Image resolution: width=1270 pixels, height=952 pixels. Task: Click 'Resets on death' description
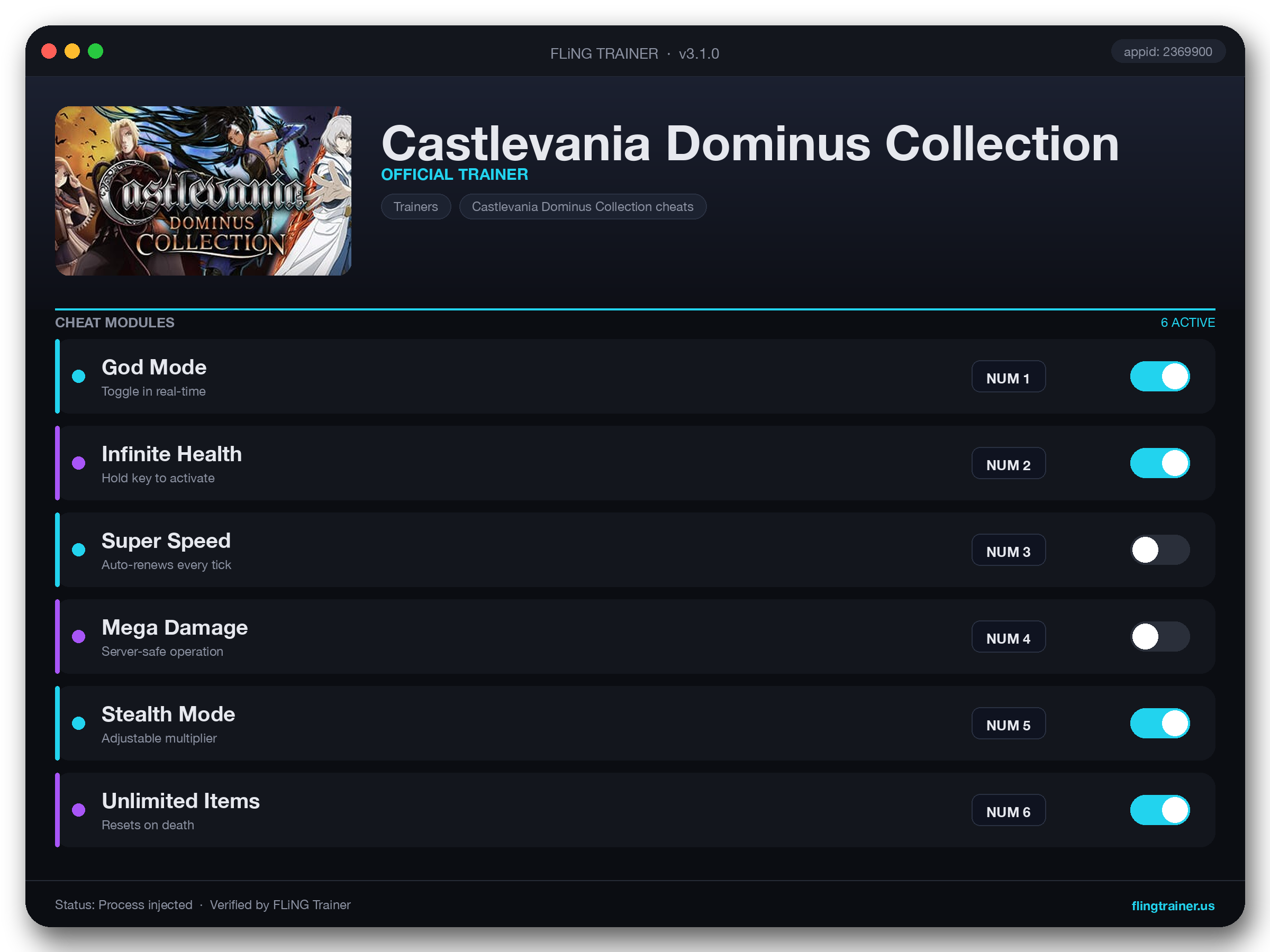point(148,825)
